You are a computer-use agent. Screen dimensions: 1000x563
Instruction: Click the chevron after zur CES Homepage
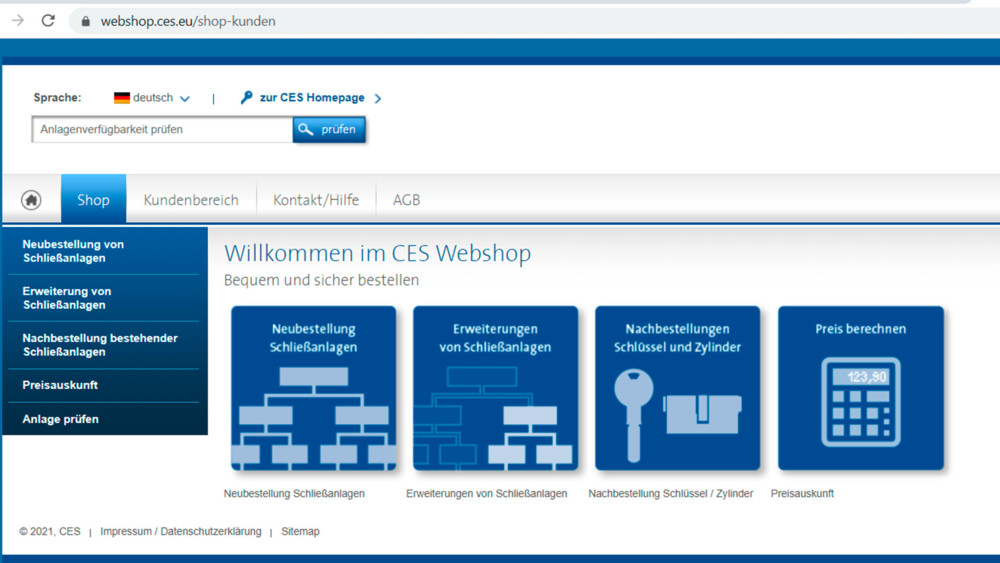pos(378,98)
